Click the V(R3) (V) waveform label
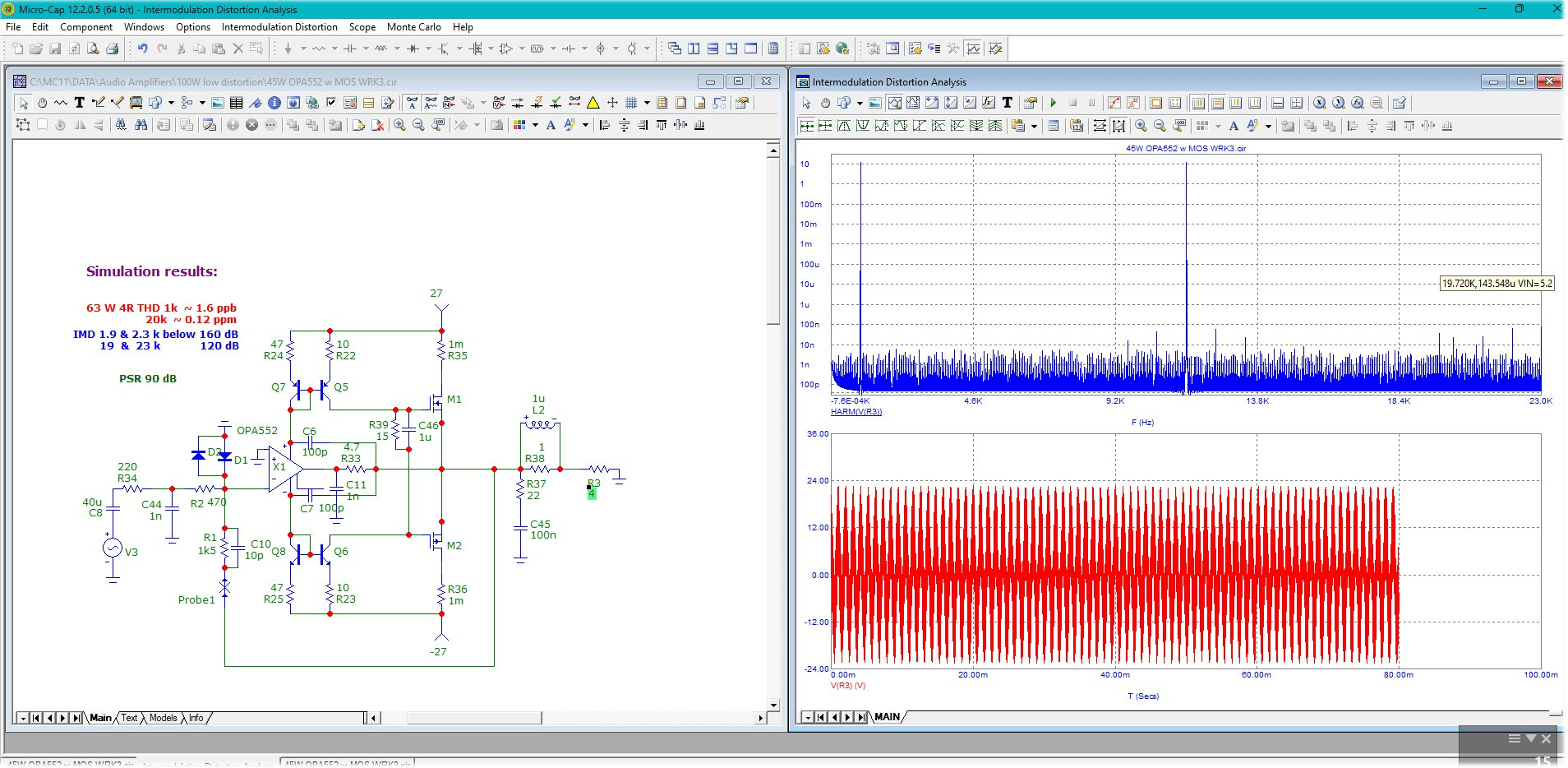This screenshot has height=768, width=1568. [x=848, y=686]
